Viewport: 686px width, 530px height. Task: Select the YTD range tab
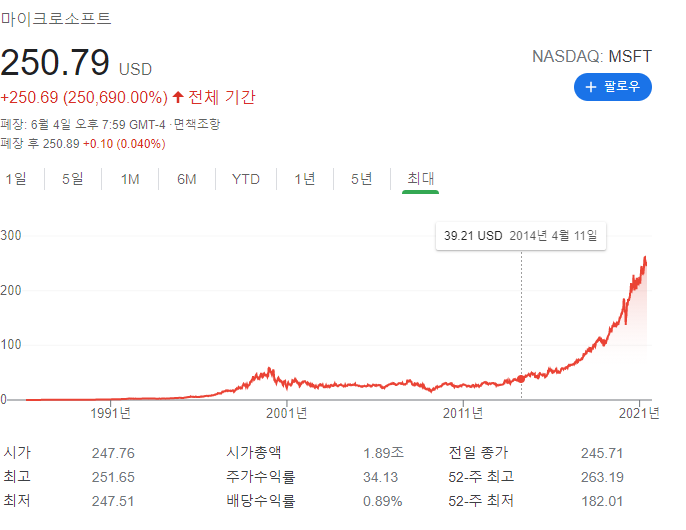tap(245, 179)
